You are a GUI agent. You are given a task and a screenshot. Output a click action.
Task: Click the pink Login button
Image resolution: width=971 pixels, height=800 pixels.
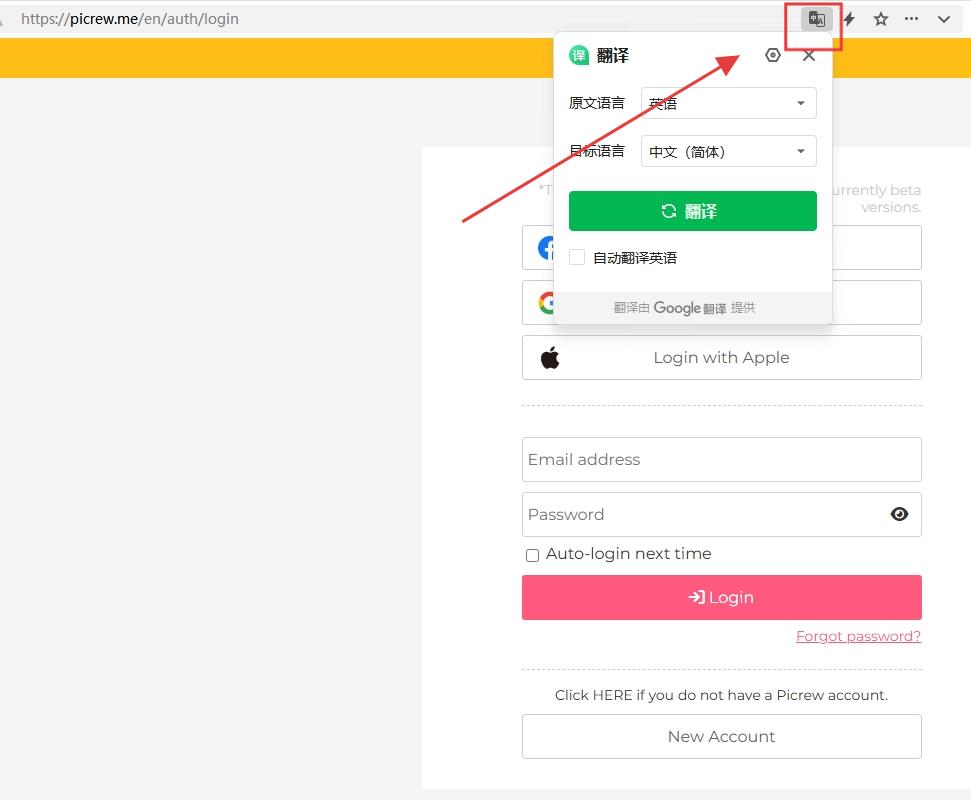[x=722, y=598]
